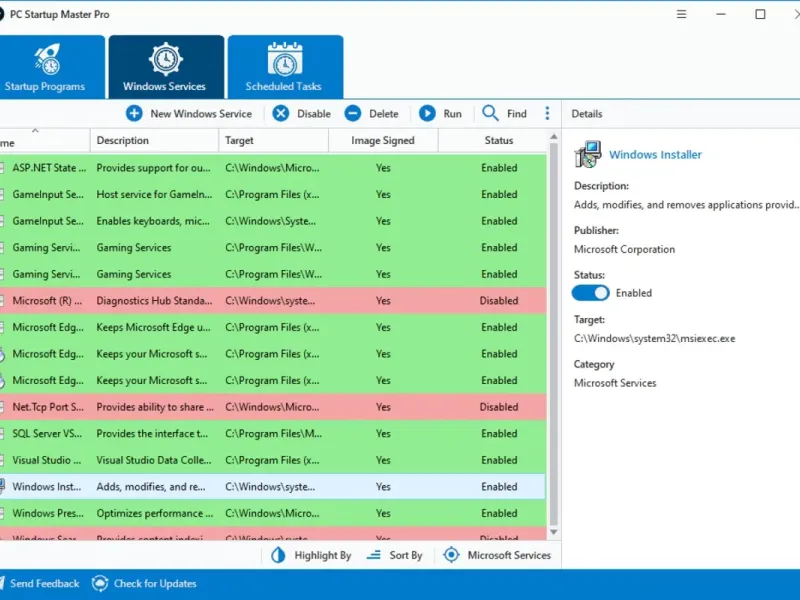This screenshot has width=800, height=600.
Task: Open the hamburger menu in title bar
Action: [x=682, y=14]
